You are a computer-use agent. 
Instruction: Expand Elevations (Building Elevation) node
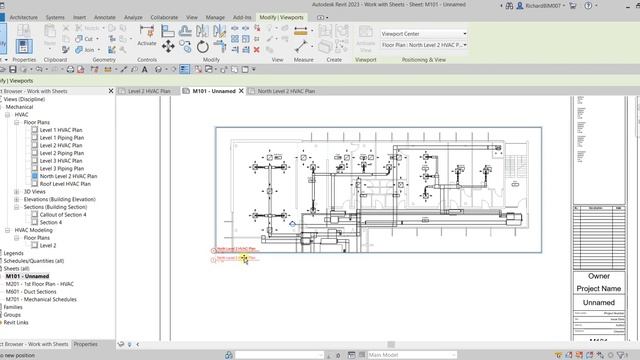[x=17, y=199]
